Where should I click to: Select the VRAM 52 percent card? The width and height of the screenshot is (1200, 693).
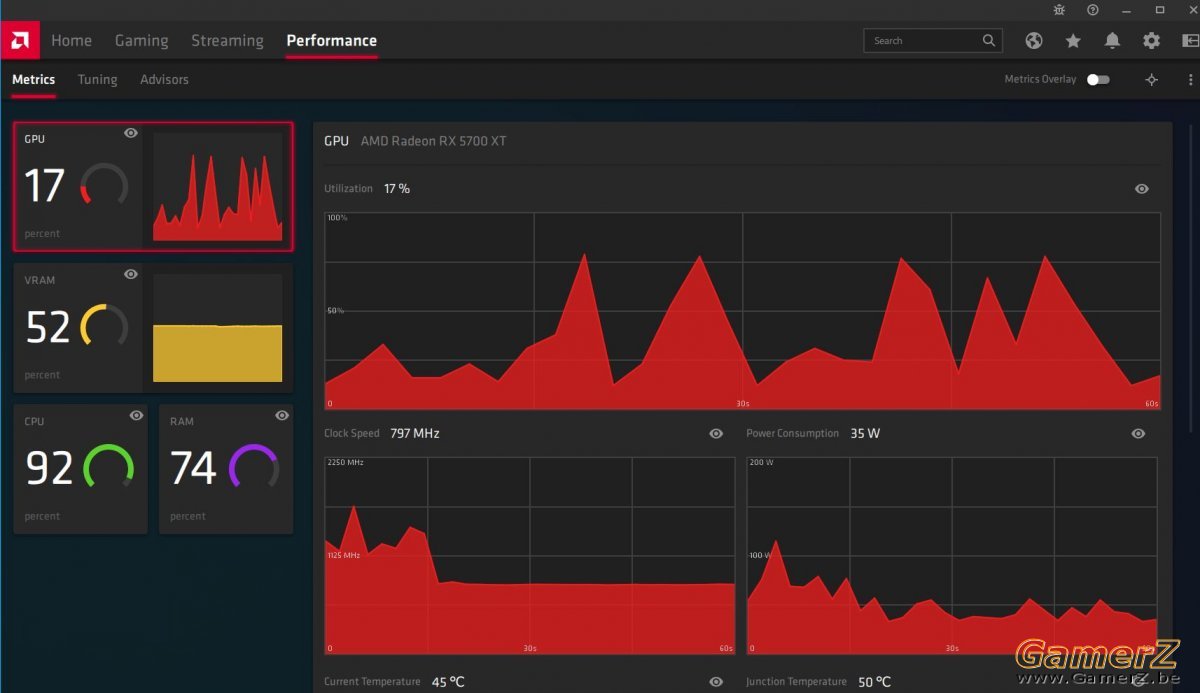(x=153, y=328)
